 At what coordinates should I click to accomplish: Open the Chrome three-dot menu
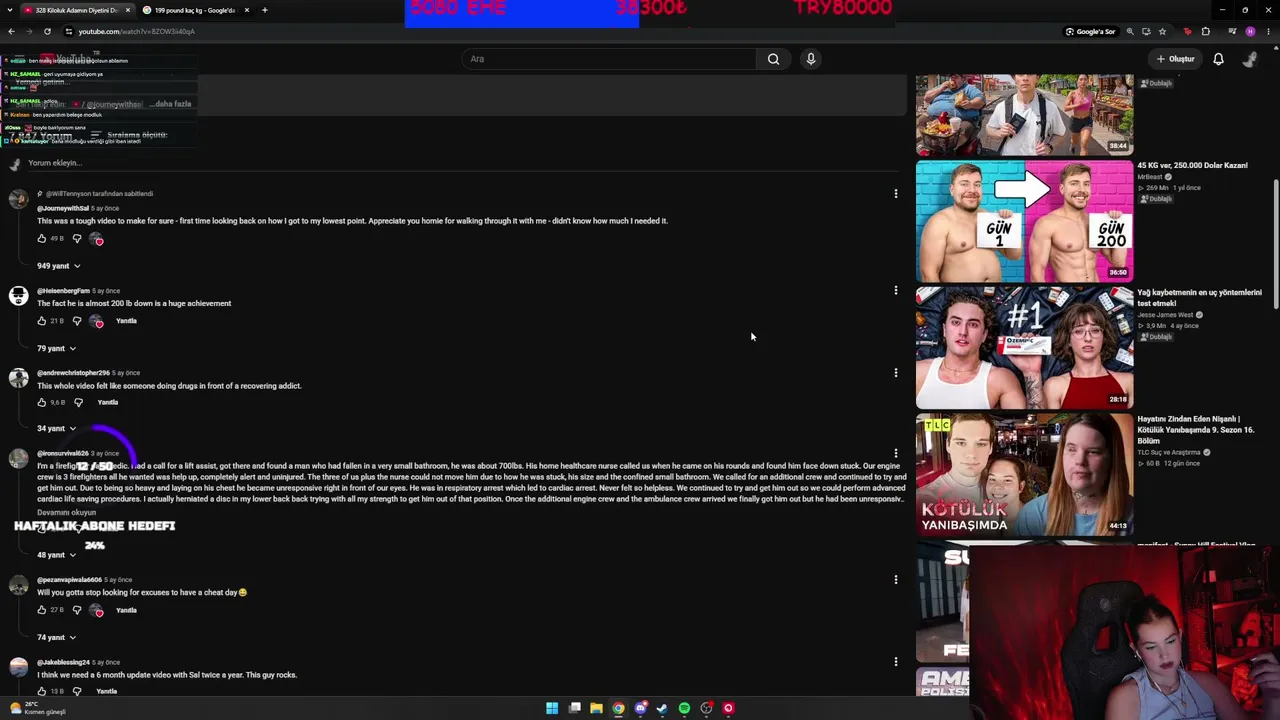(x=1269, y=31)
